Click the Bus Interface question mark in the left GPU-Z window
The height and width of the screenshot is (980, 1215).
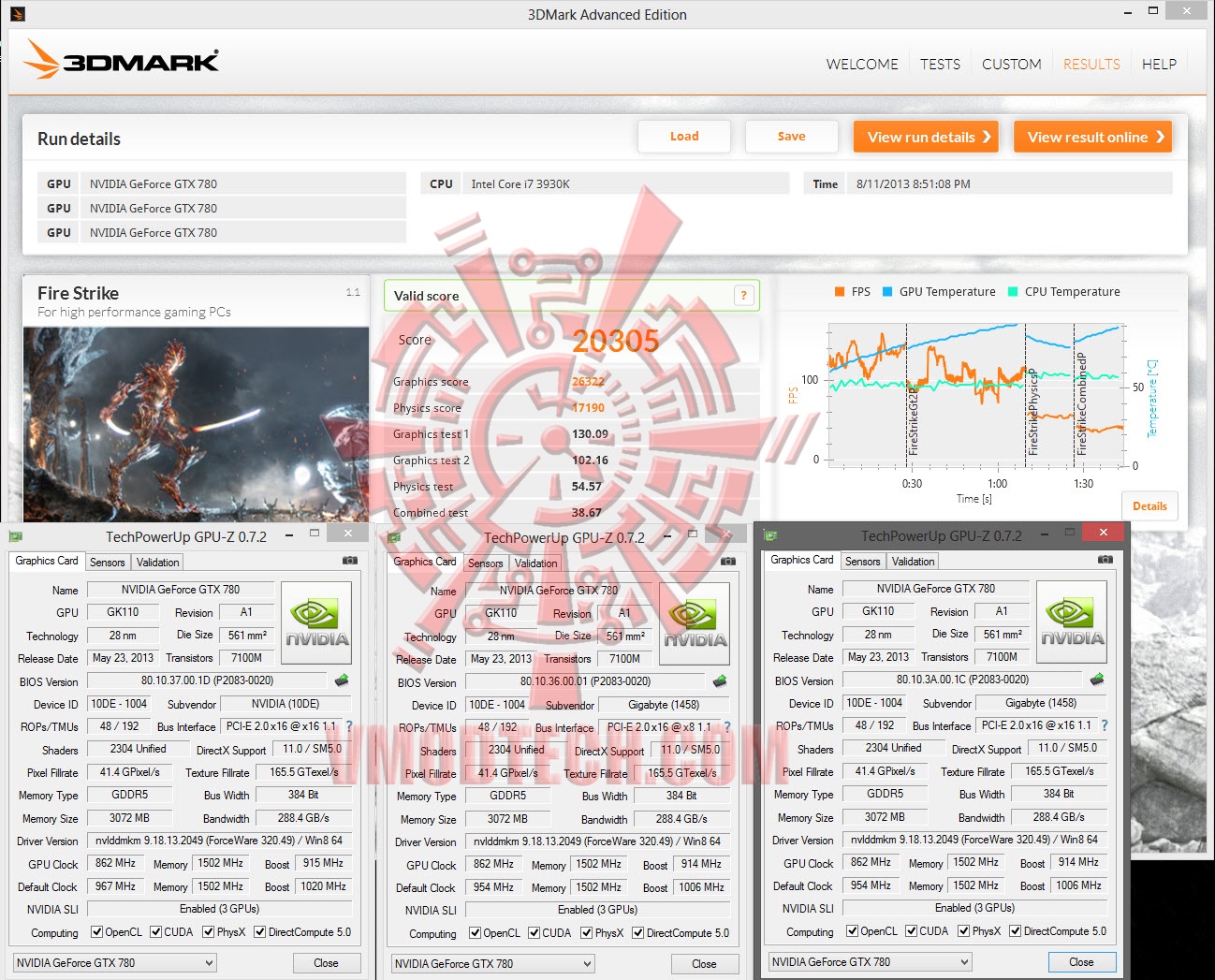click(x=349, y=726)
